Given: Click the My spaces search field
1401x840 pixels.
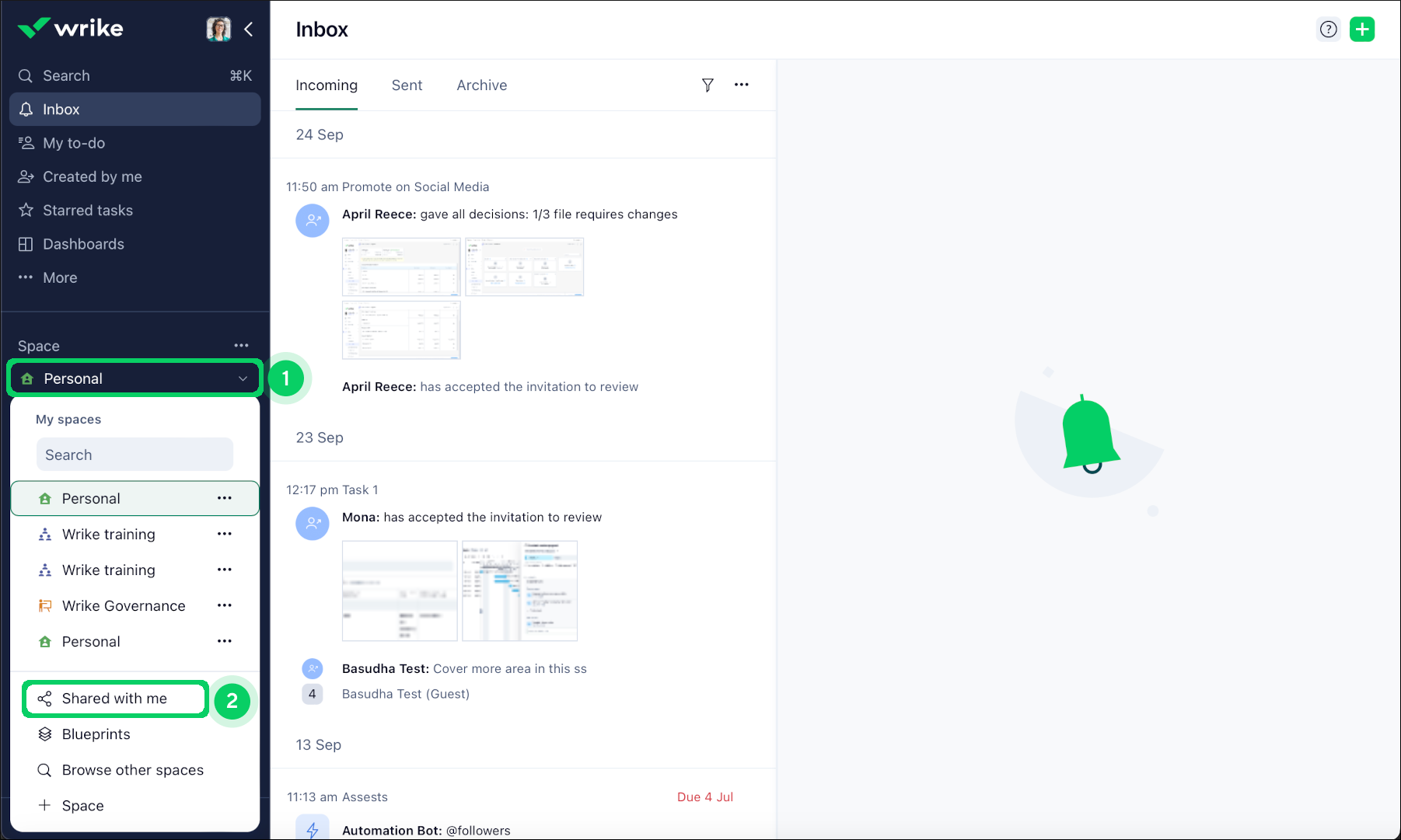Looking at the screenshot, I should 135,455.
